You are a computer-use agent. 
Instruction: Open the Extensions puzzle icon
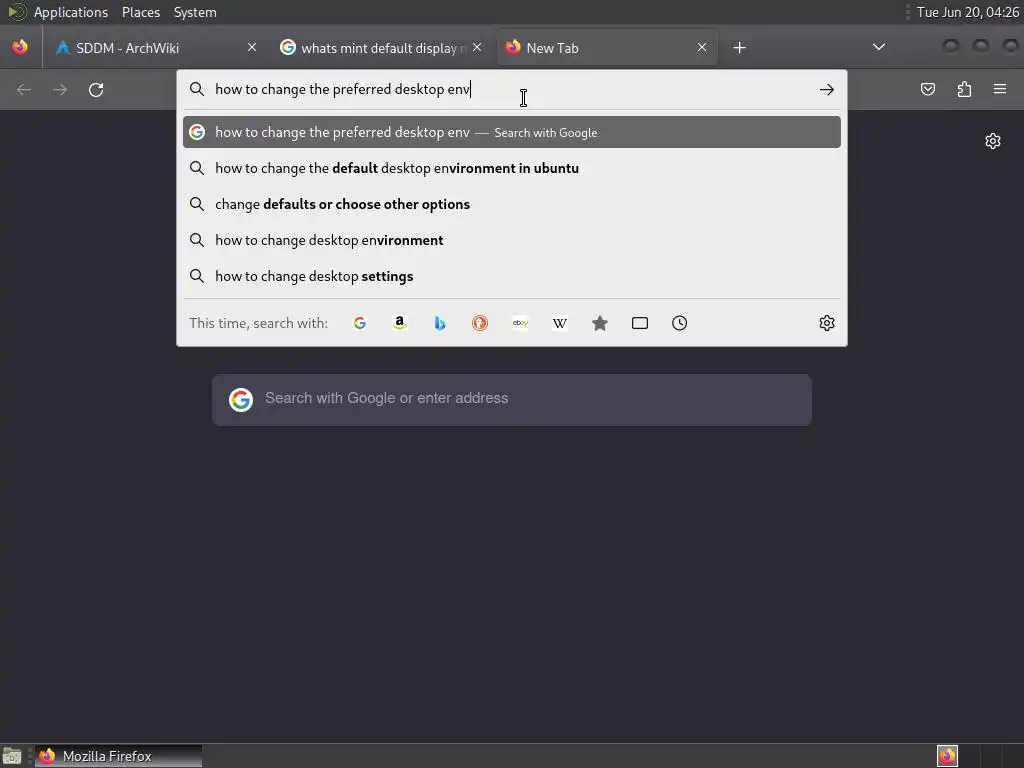tap(964, 89)
